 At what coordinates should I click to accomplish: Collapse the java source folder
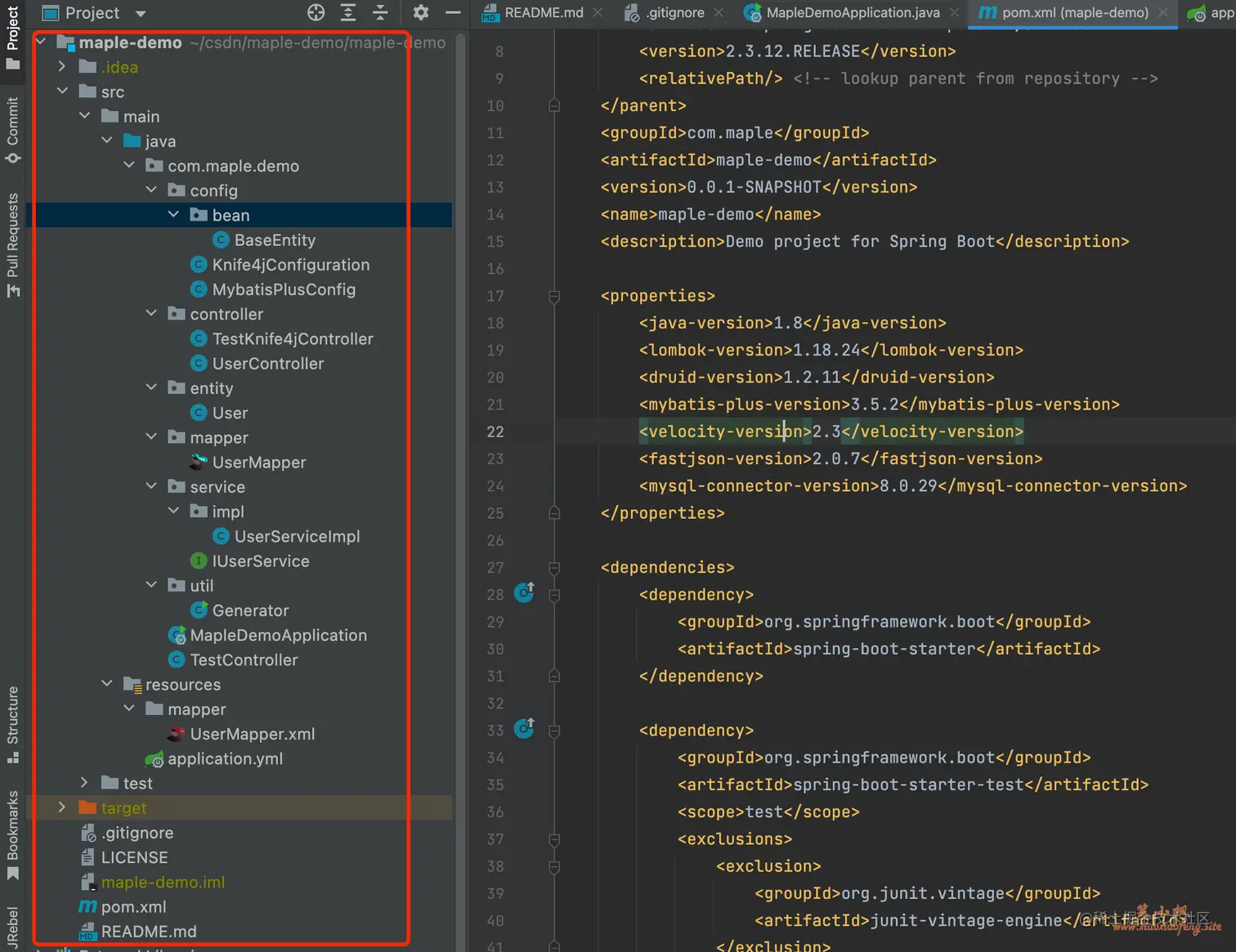pyautogui.click(x=107, y=141)
